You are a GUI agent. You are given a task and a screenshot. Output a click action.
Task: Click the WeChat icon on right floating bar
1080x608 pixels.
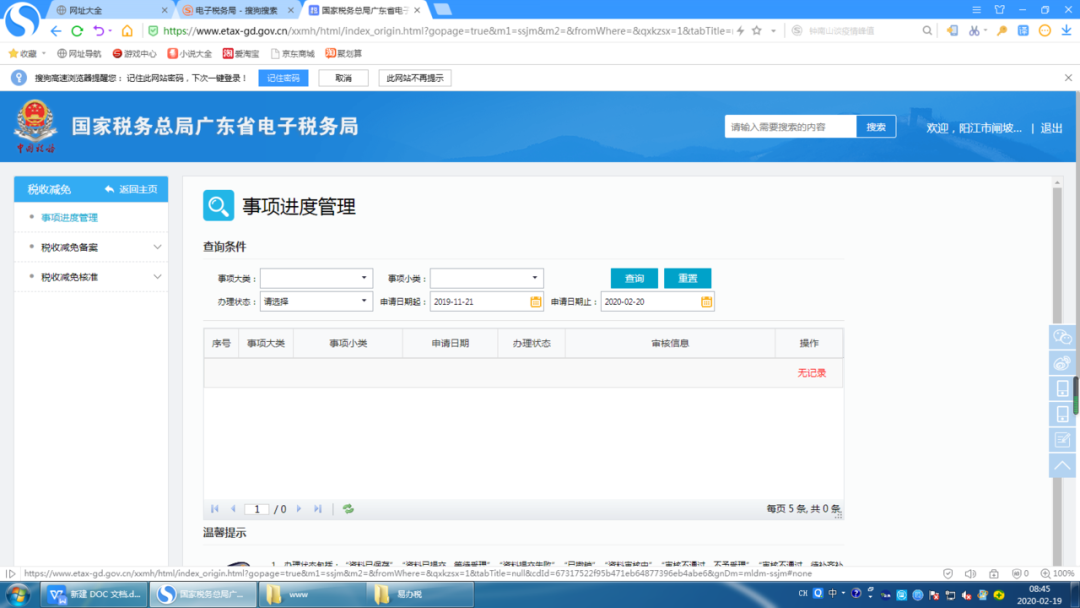(x=1062, y=337)
